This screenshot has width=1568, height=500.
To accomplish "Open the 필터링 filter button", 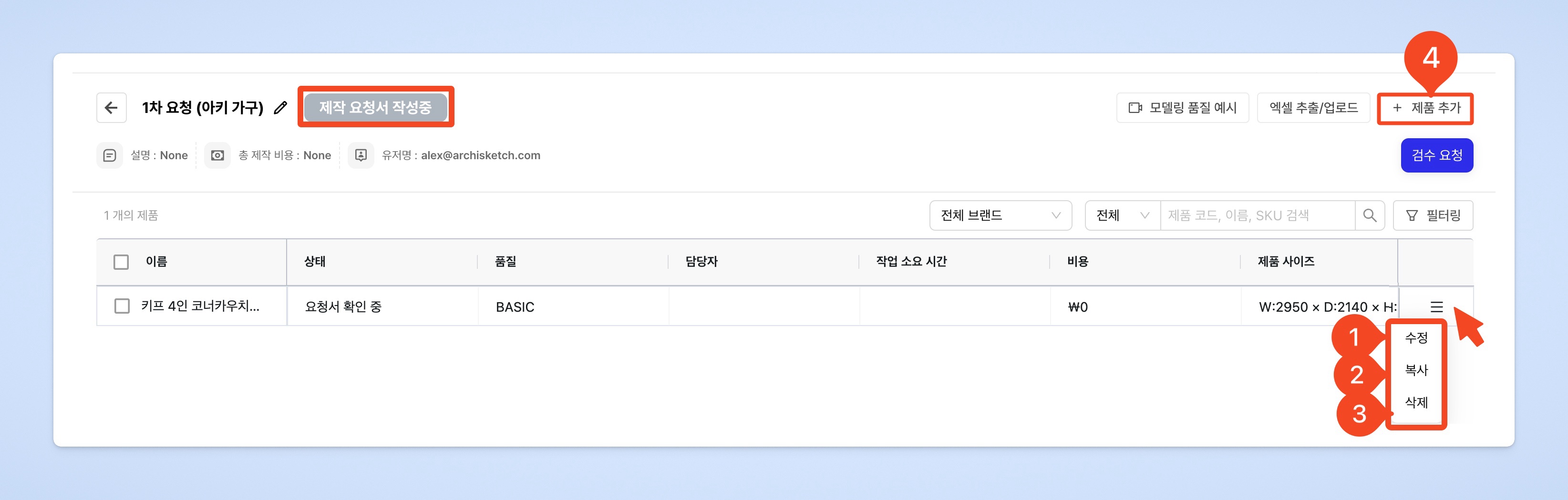I will click(1432, 215).
